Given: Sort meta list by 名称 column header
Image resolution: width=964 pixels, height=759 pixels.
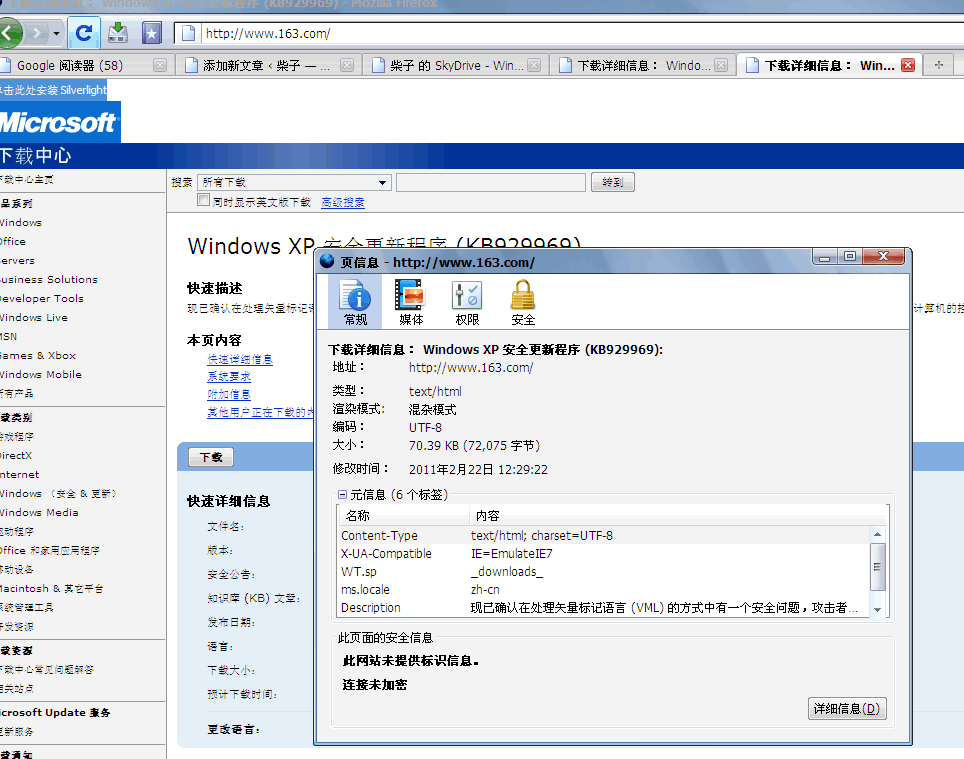Looking at the screenshot, I should [x=403, y=516].
